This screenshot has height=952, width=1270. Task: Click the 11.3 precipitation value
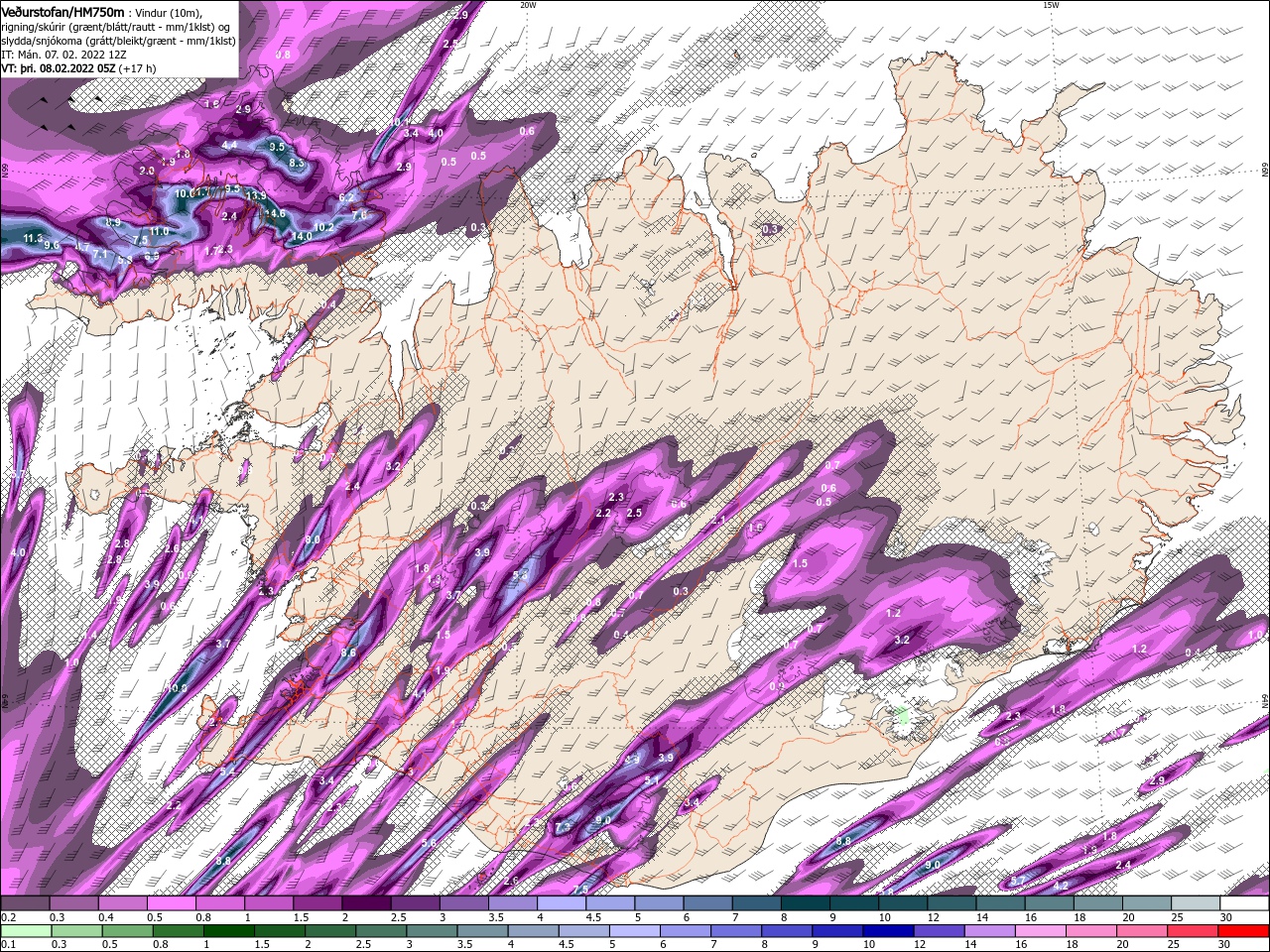pyautogui.click(x=33, y=238)
